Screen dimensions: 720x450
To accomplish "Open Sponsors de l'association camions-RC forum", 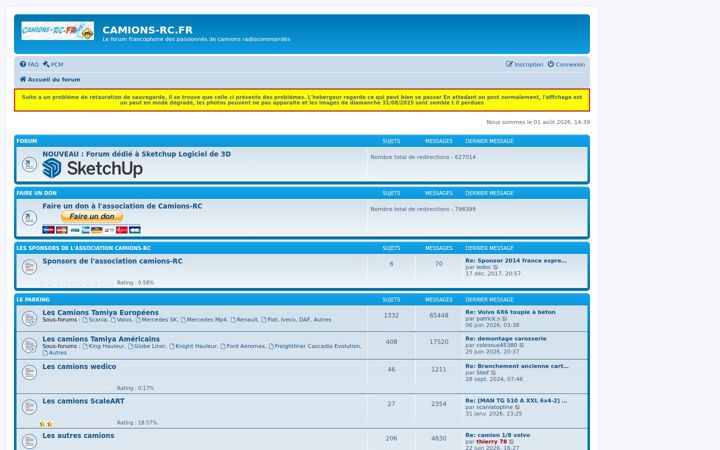I will coord(112,261).
